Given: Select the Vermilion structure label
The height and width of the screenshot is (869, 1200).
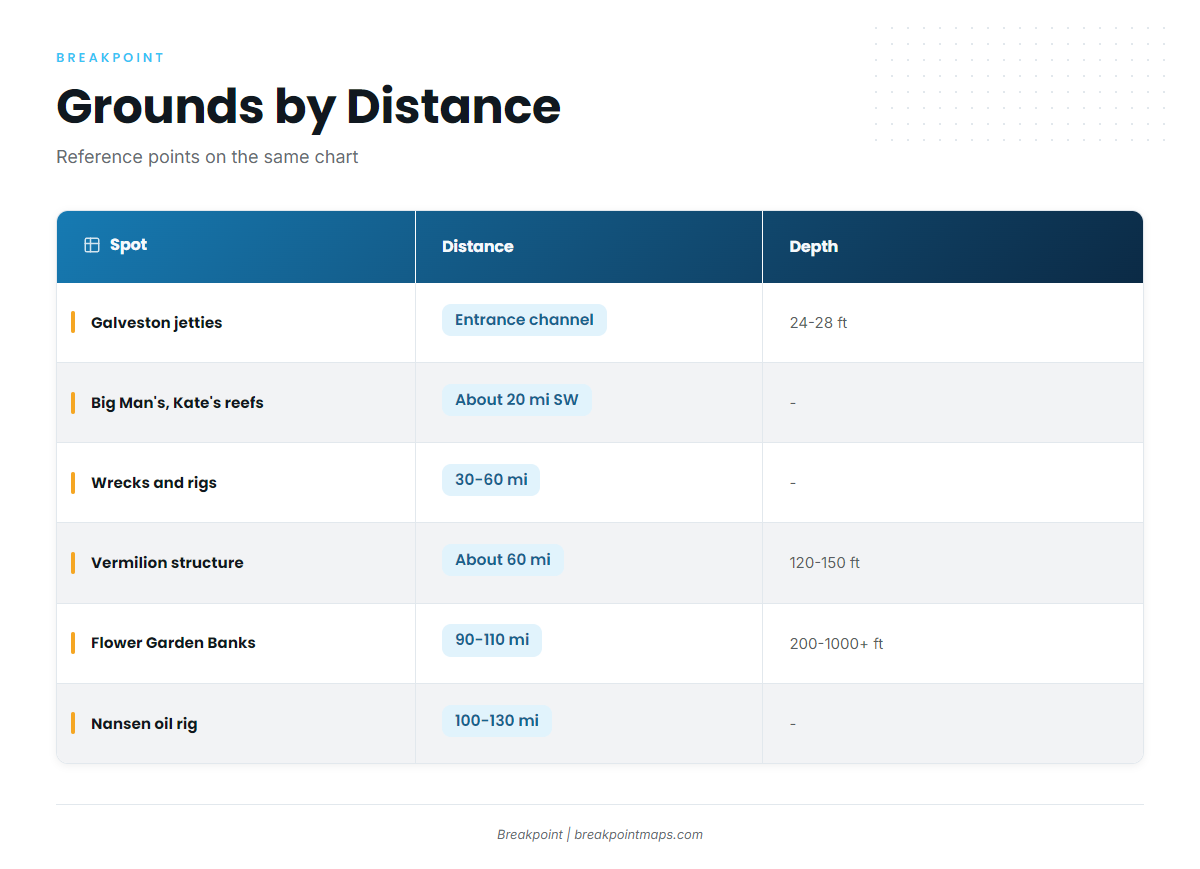Looking at the screenshot, I should tap(167, 563).
